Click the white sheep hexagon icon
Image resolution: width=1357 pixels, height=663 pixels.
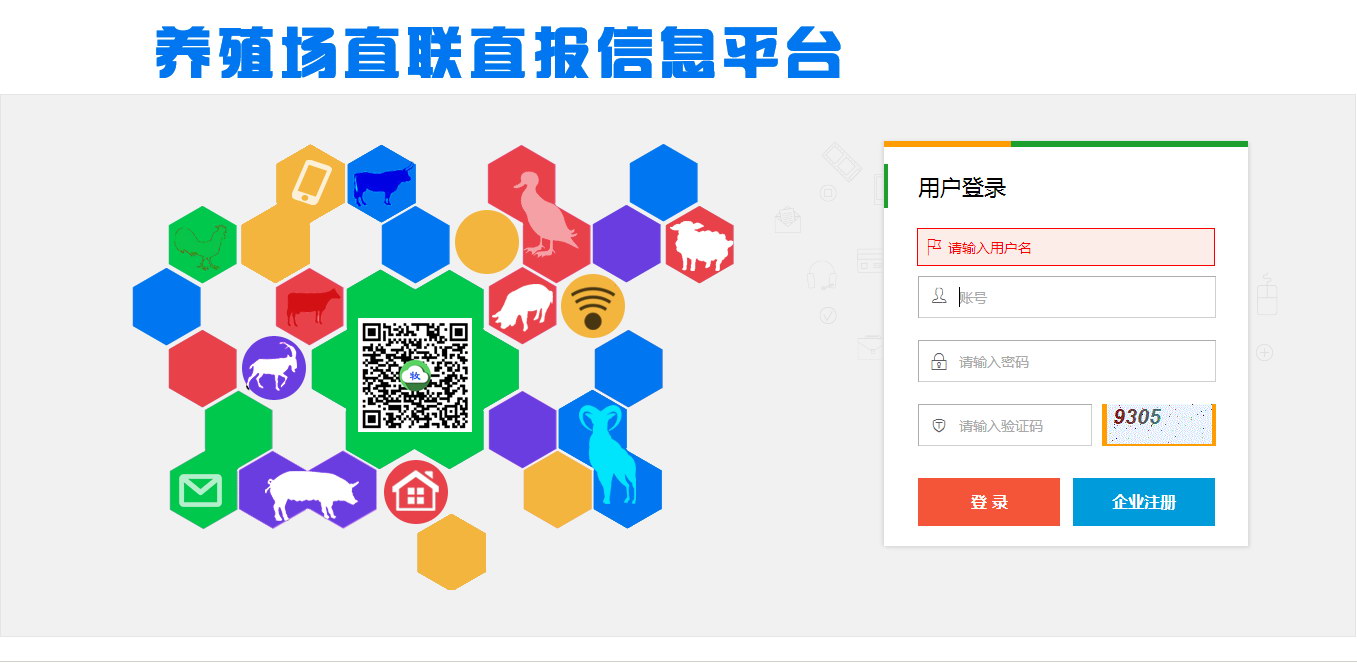tap(700, 245)
